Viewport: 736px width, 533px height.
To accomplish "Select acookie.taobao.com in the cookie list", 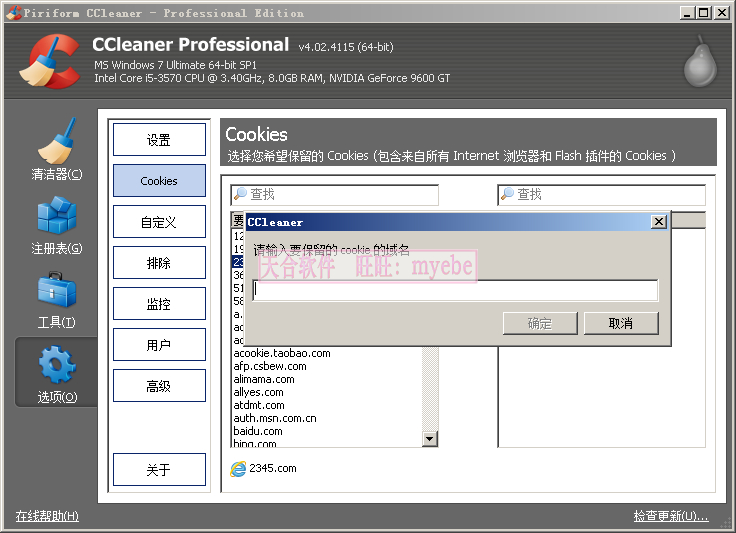I will (x=282, y=353).
